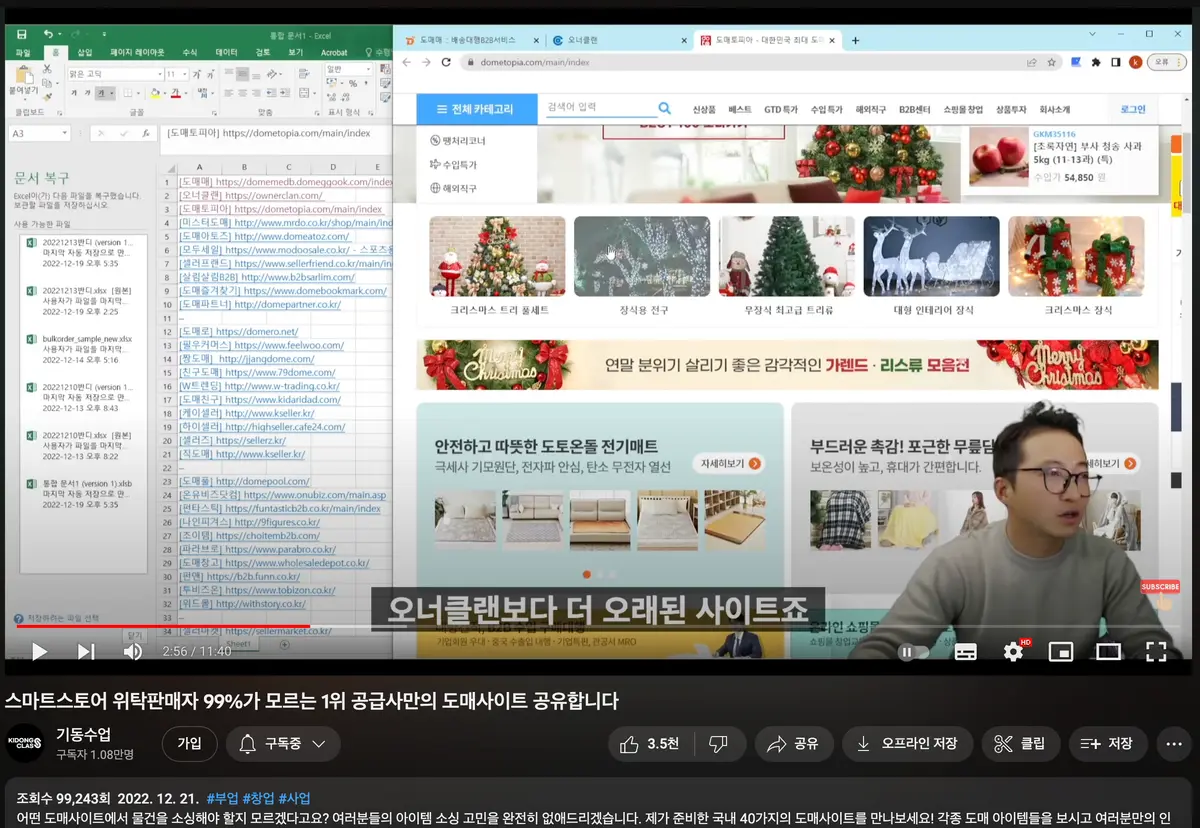Click the red SUBSCRIBE watermark in the video
This screenshot has width=1200, height=828.
1160,587
